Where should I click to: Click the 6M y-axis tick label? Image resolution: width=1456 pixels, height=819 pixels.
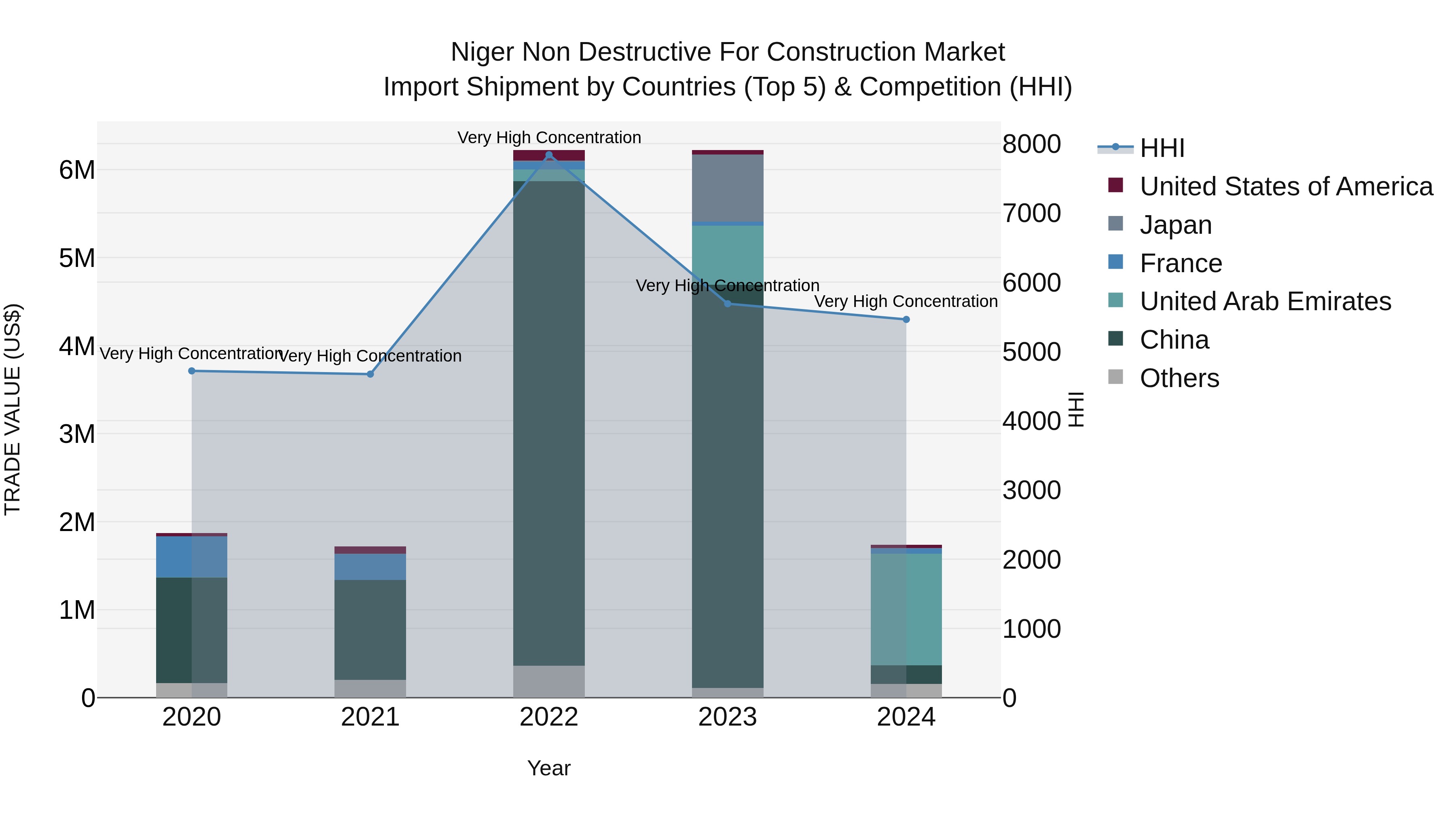click(x=77, y=169)
